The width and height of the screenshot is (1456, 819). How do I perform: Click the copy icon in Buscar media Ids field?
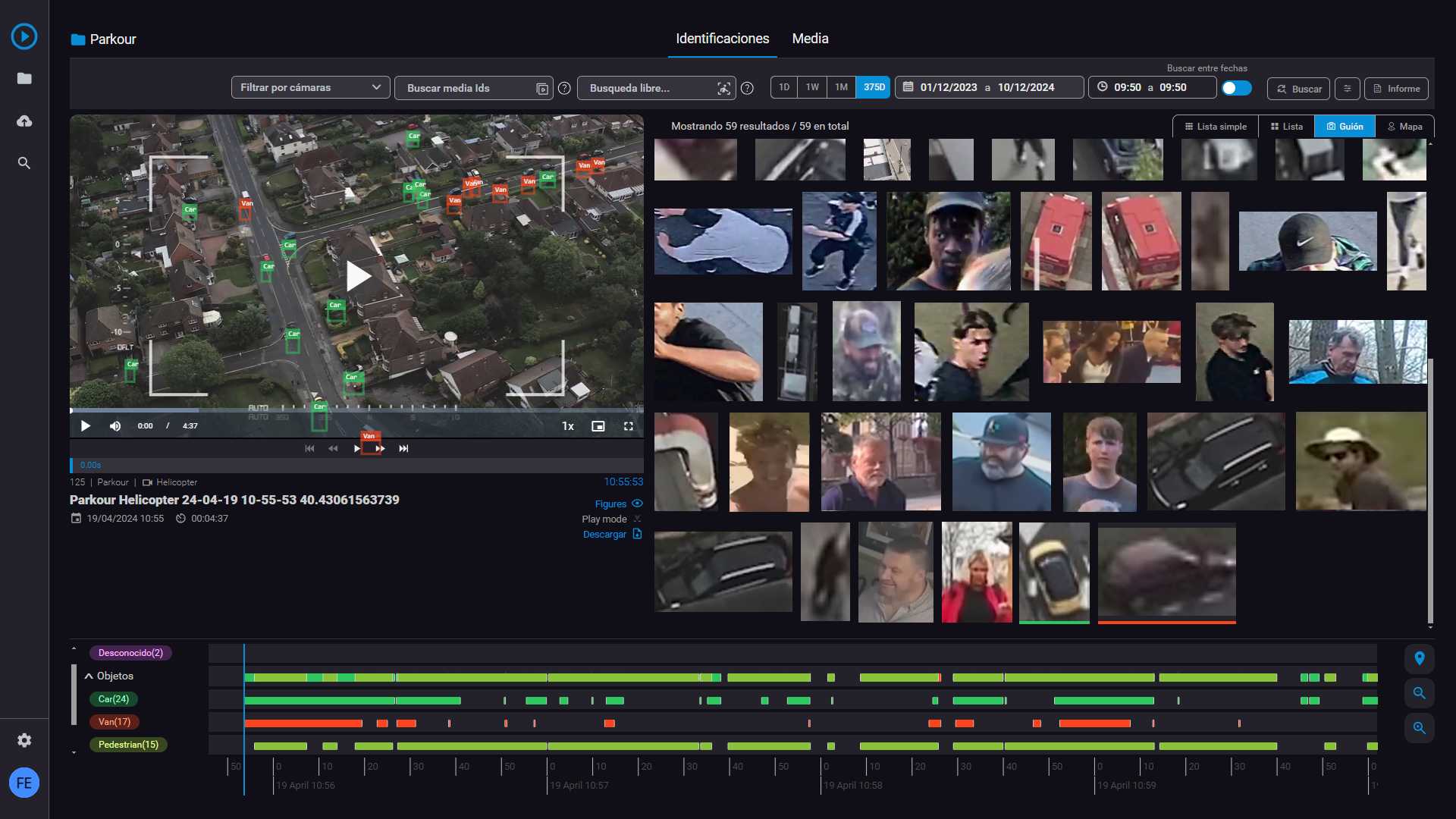coord(541,88)
